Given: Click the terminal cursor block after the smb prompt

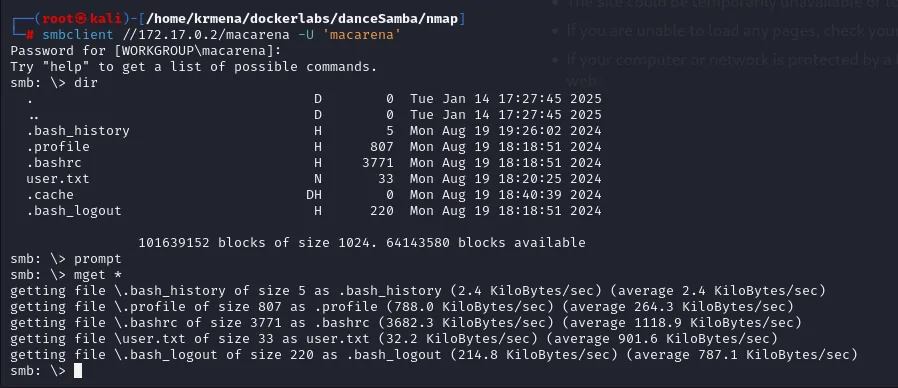Looking at the screenshot, I should click(78, 371).
